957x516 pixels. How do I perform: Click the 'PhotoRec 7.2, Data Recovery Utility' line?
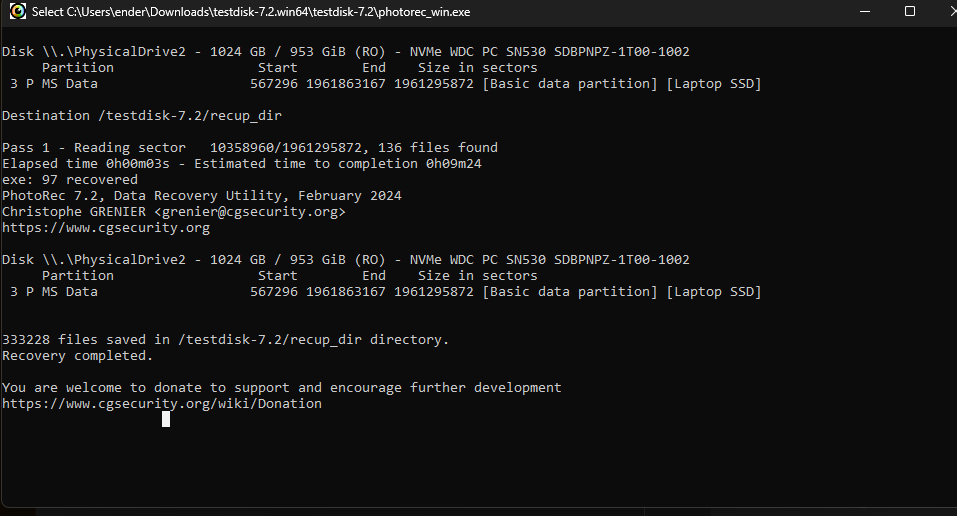(x=201, y=196)
